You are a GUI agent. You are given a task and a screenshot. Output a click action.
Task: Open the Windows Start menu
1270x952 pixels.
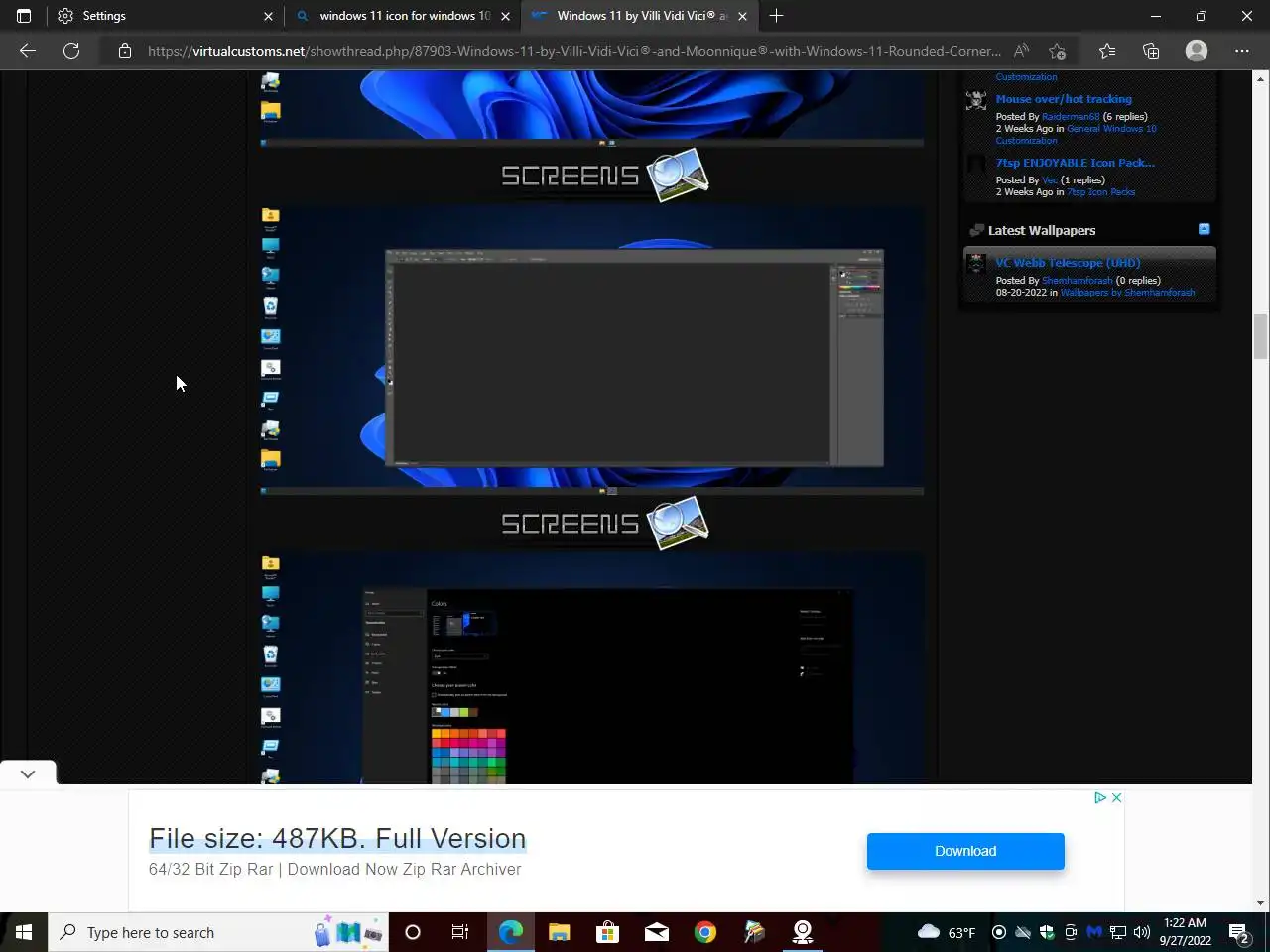tap(24, 932)
